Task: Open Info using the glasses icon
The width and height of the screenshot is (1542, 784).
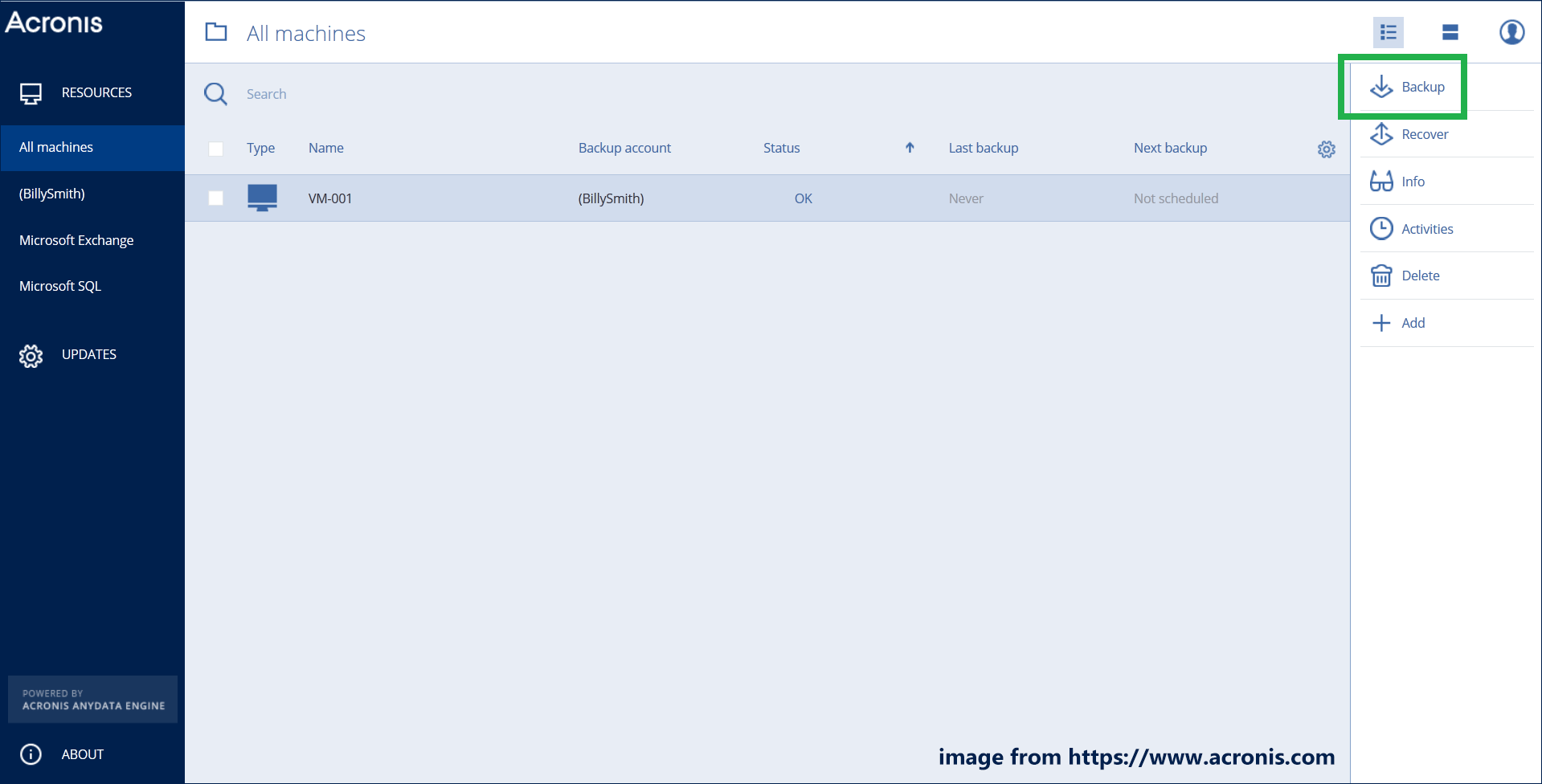Action: coord(1381,182)
